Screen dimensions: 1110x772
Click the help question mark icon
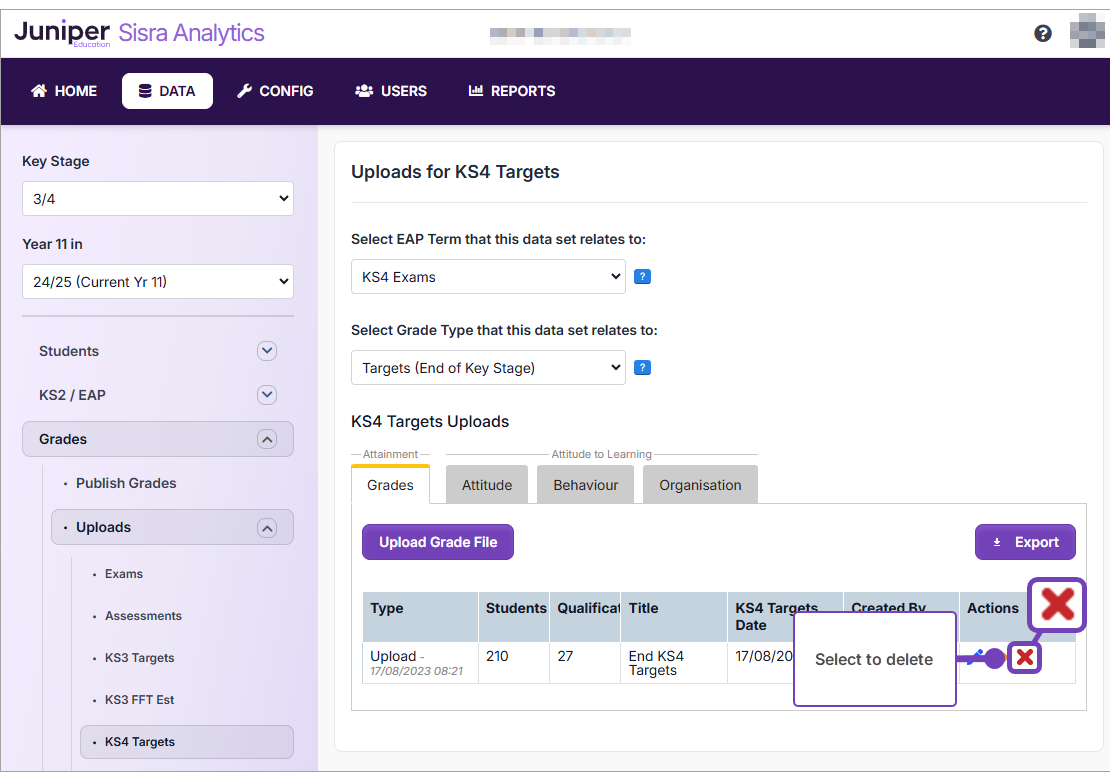click(x=1043, y=34)
